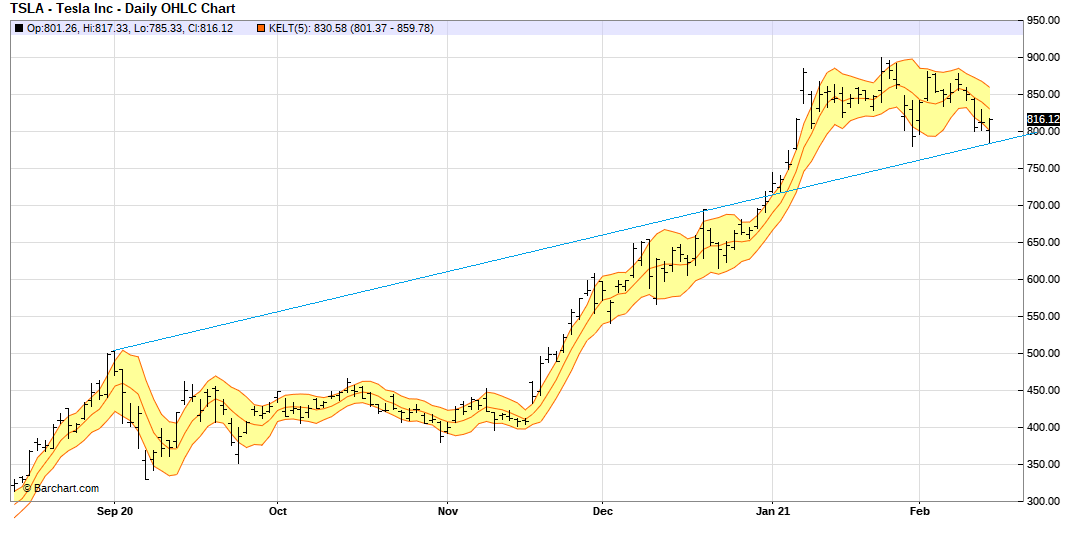This screenshot has height=542, width=1065.
Task: Click the 950.00 price axis label
Action: click(1044, 20)
